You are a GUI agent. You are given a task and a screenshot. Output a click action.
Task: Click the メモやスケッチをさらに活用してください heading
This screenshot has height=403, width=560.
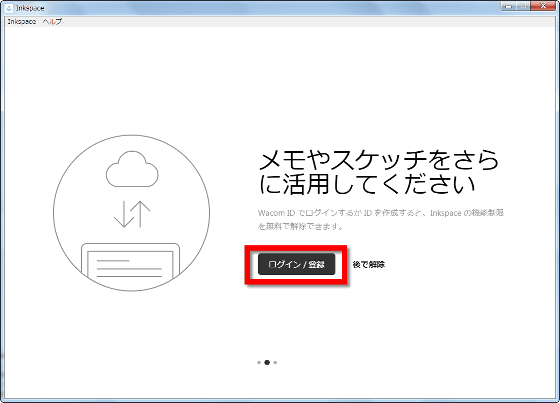[x=379, y=172]
